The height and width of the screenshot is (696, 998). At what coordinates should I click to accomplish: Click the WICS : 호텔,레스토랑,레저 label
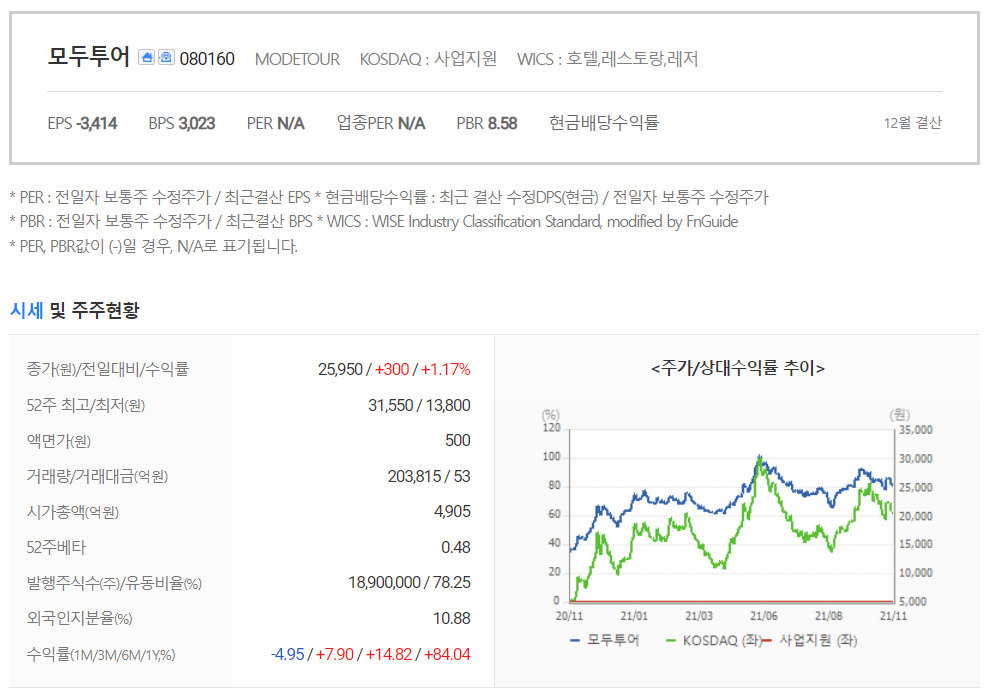(607, 59)
